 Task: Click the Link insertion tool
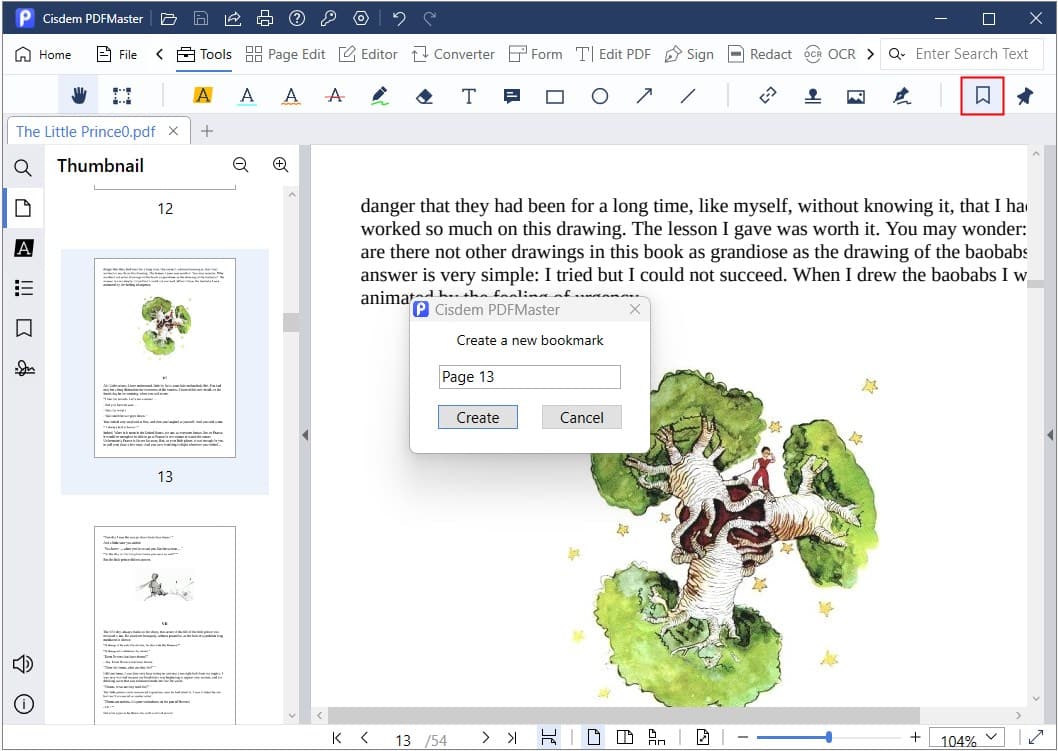768,96
